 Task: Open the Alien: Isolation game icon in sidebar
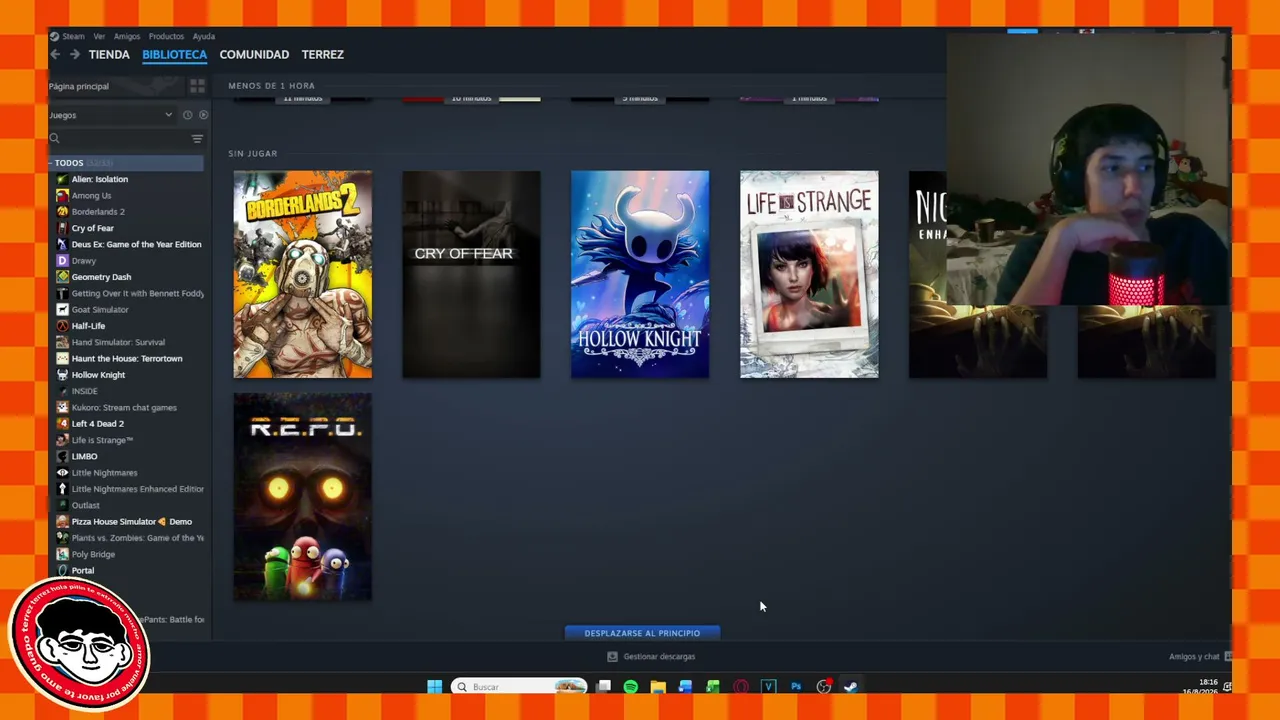(62, 179)
